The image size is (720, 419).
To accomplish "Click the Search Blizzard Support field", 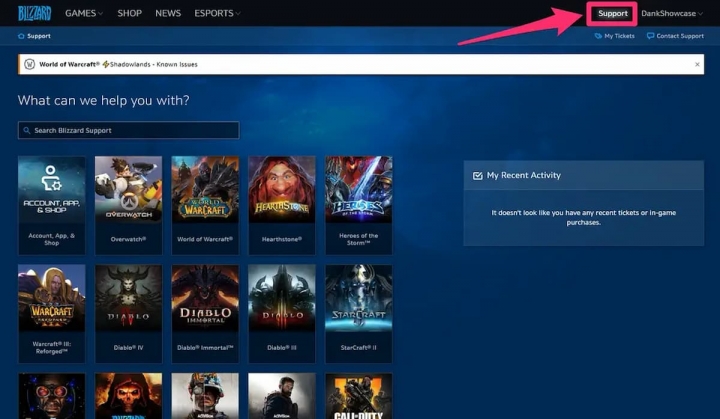I will (x=129, y=130).
